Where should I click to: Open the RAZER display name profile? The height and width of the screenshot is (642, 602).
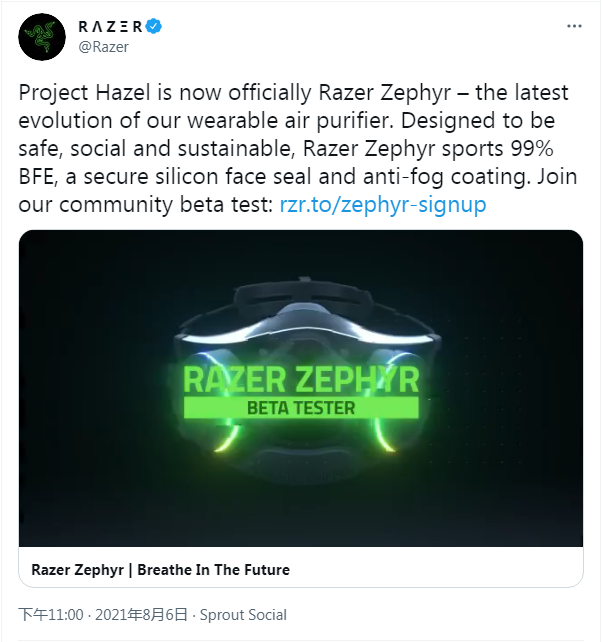pos(109,25)
